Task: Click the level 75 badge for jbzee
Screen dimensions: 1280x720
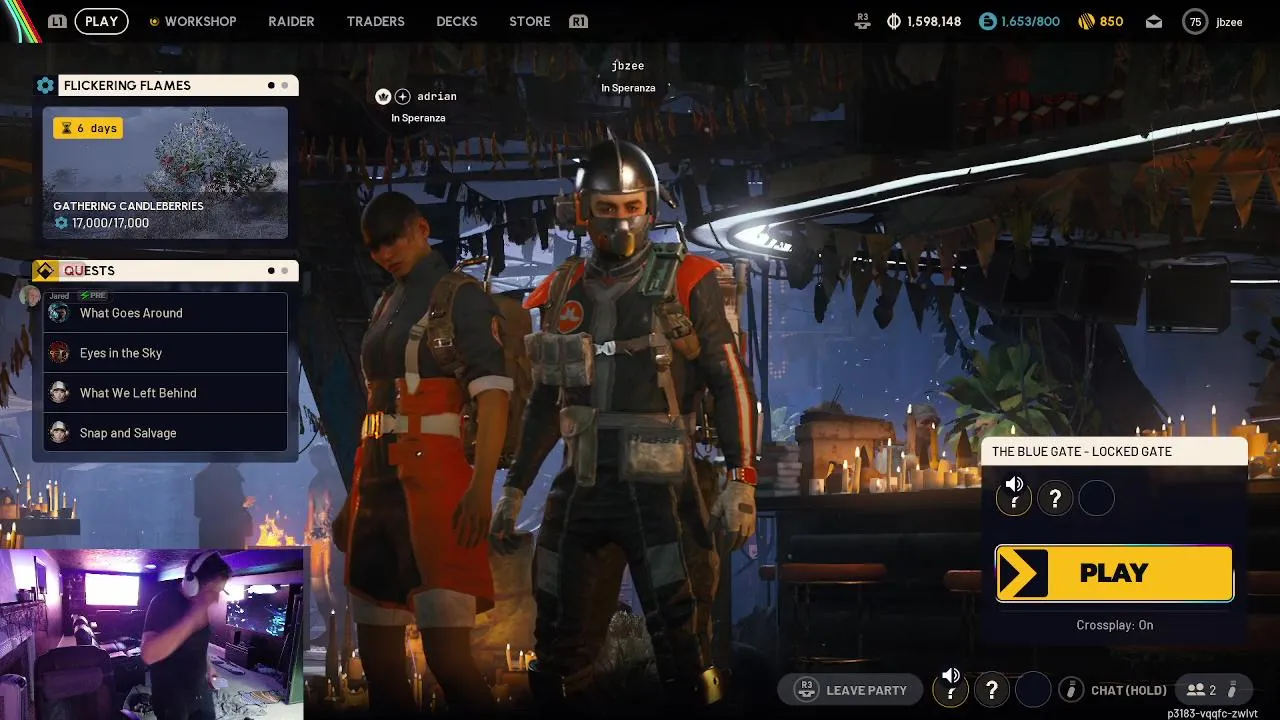Action: click(1195, 21)
